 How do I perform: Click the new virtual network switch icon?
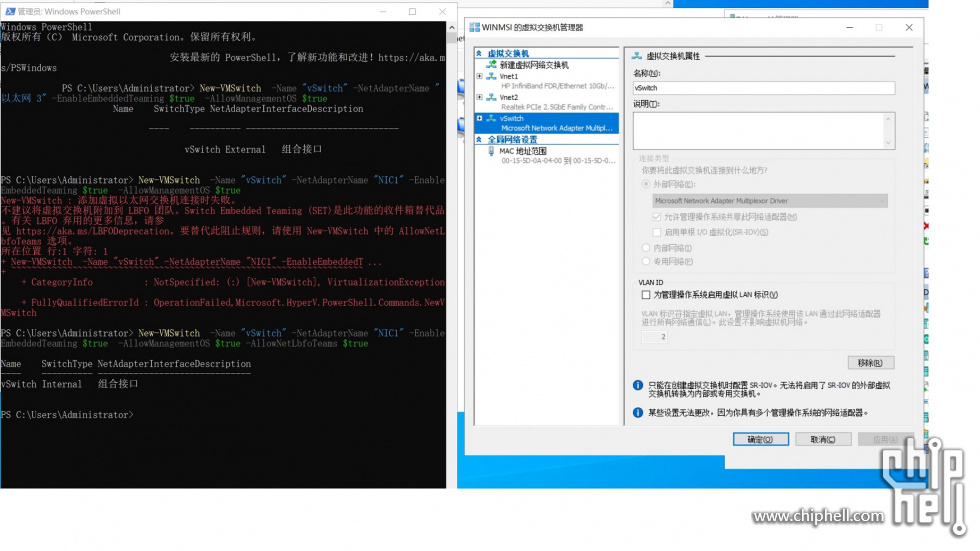point(492,64)
